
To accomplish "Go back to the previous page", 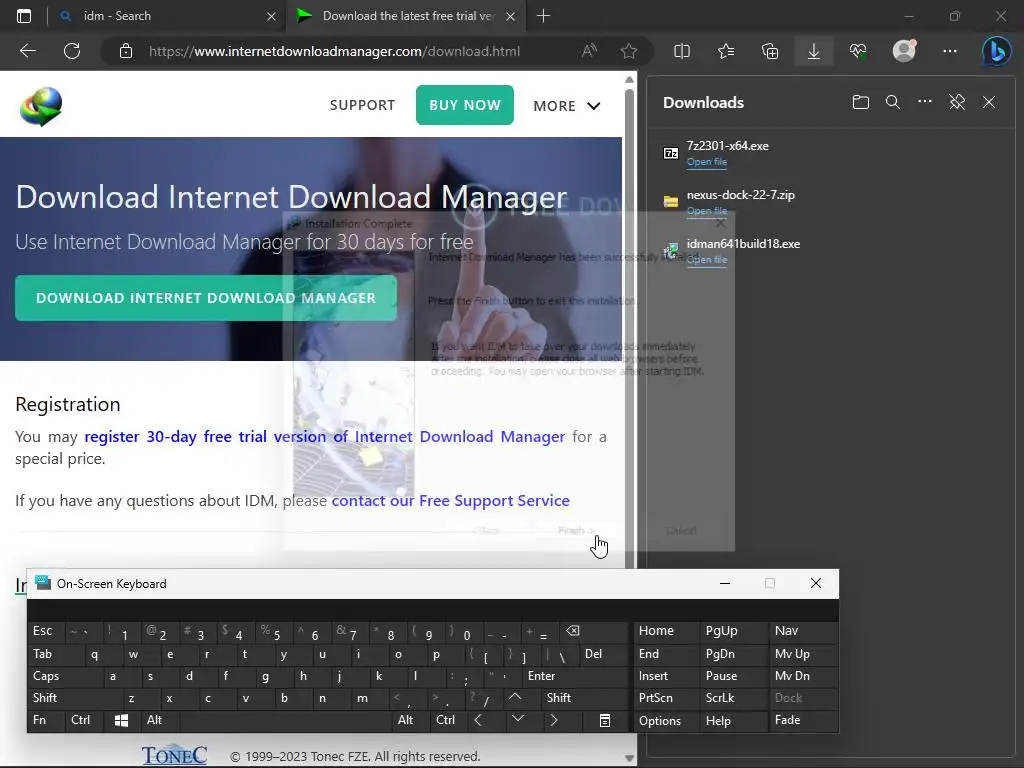I will pyautogui.click(x=28, y=51).
